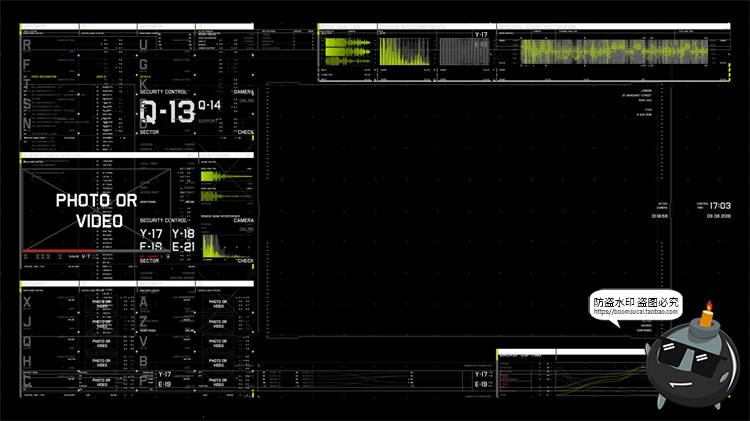The height and width of the screenshot is (421, 750).
Task: Click the large Q-13 sector label
Action: [167, 111]
